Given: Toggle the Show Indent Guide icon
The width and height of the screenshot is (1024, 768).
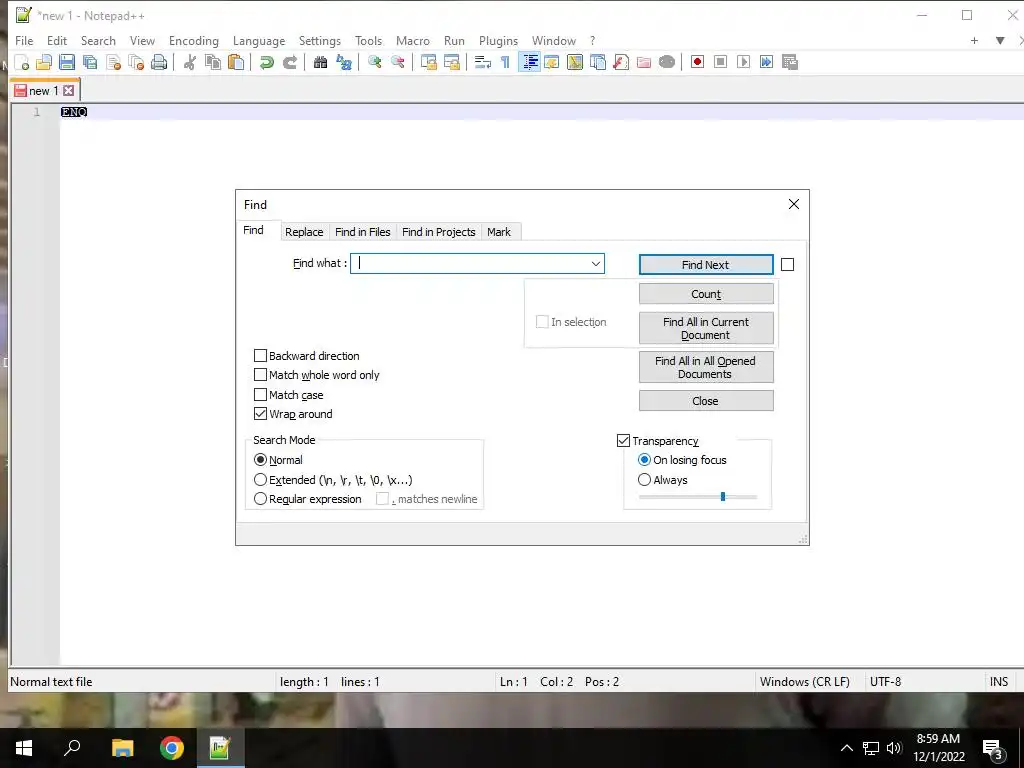Looking at the screenshot, I should pos(529,62).
